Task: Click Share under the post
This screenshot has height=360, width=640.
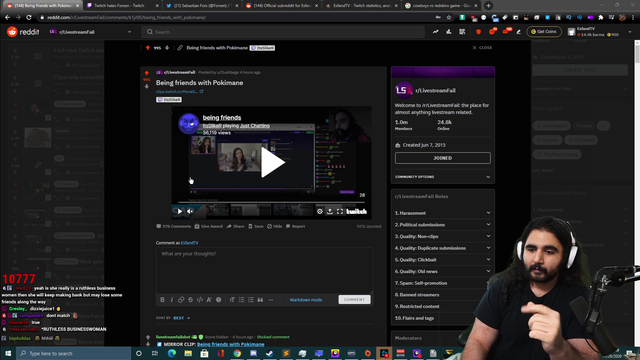Action: (236, 226)
